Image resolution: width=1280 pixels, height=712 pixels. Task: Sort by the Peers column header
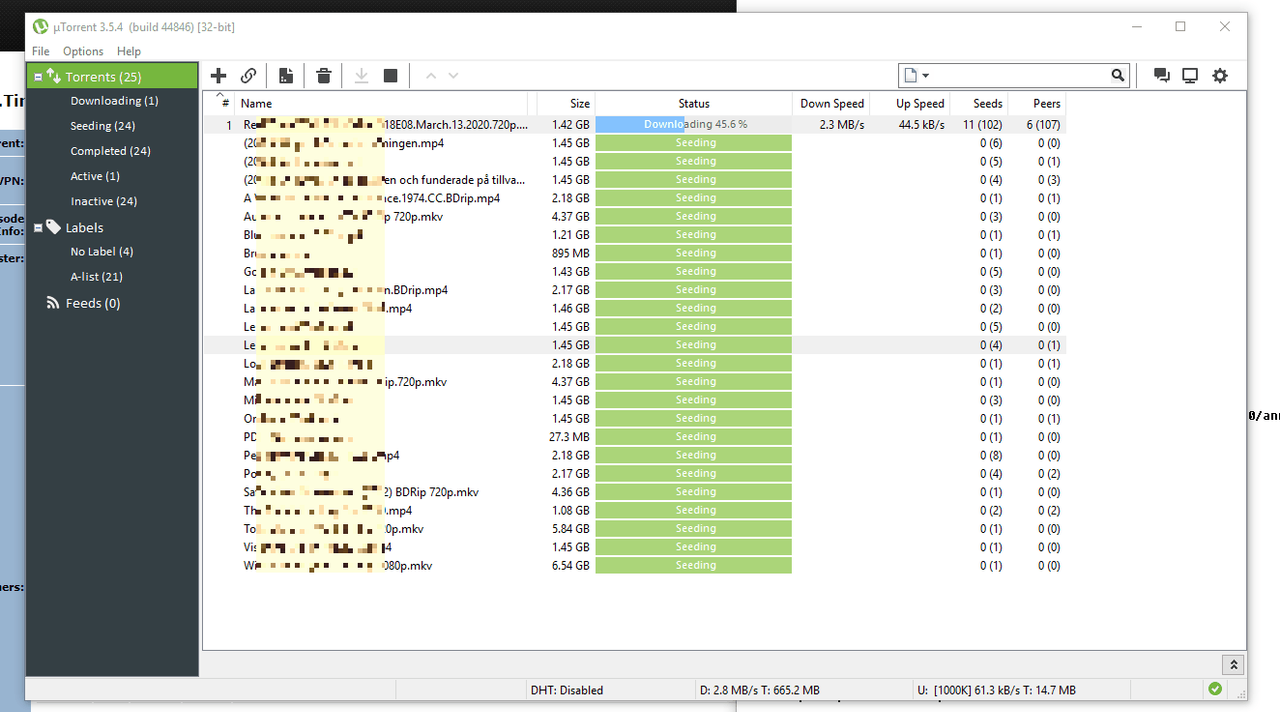click(1036, 103)
